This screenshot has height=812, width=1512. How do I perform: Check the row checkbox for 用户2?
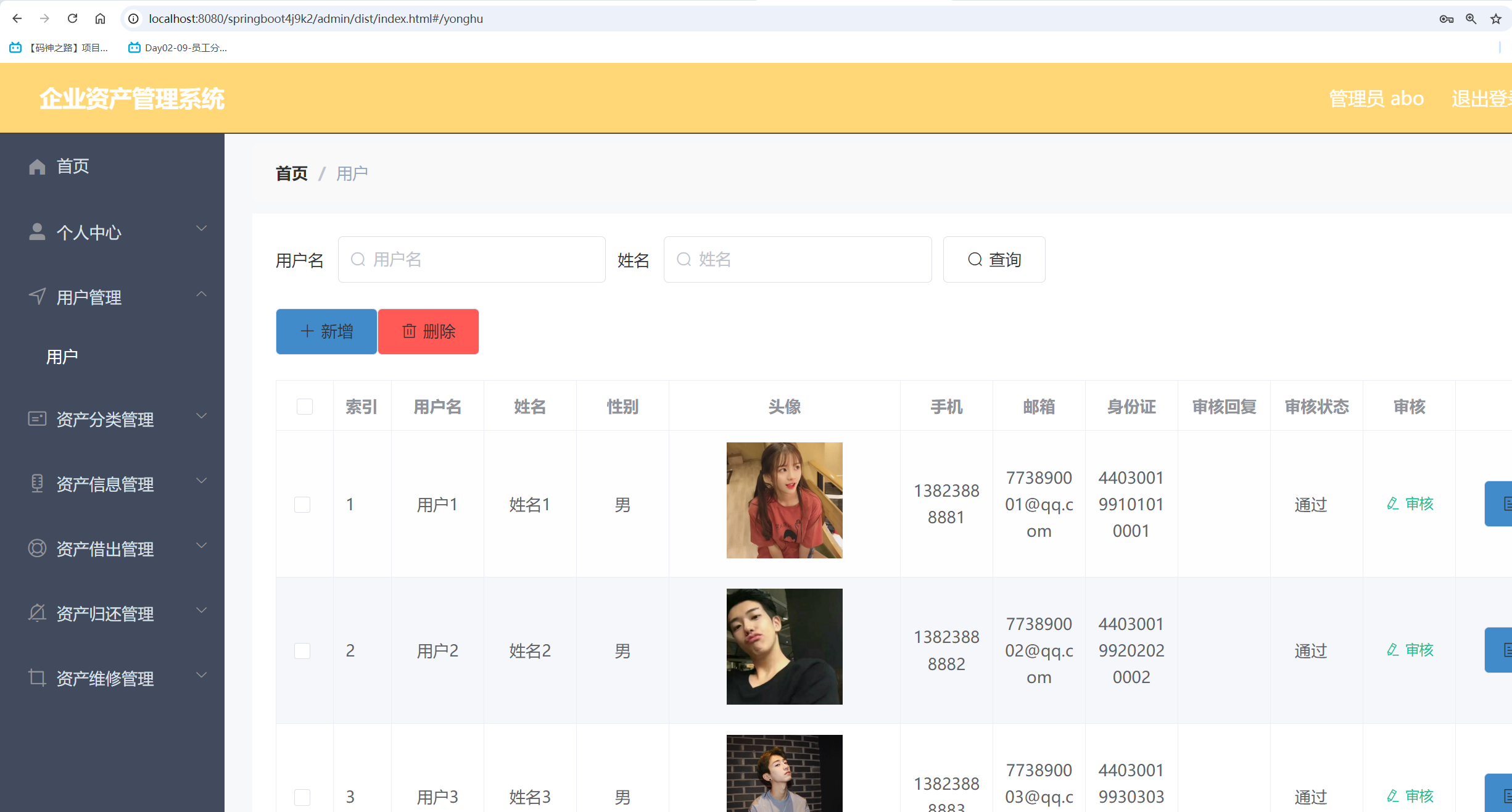(x=302, y=650)
